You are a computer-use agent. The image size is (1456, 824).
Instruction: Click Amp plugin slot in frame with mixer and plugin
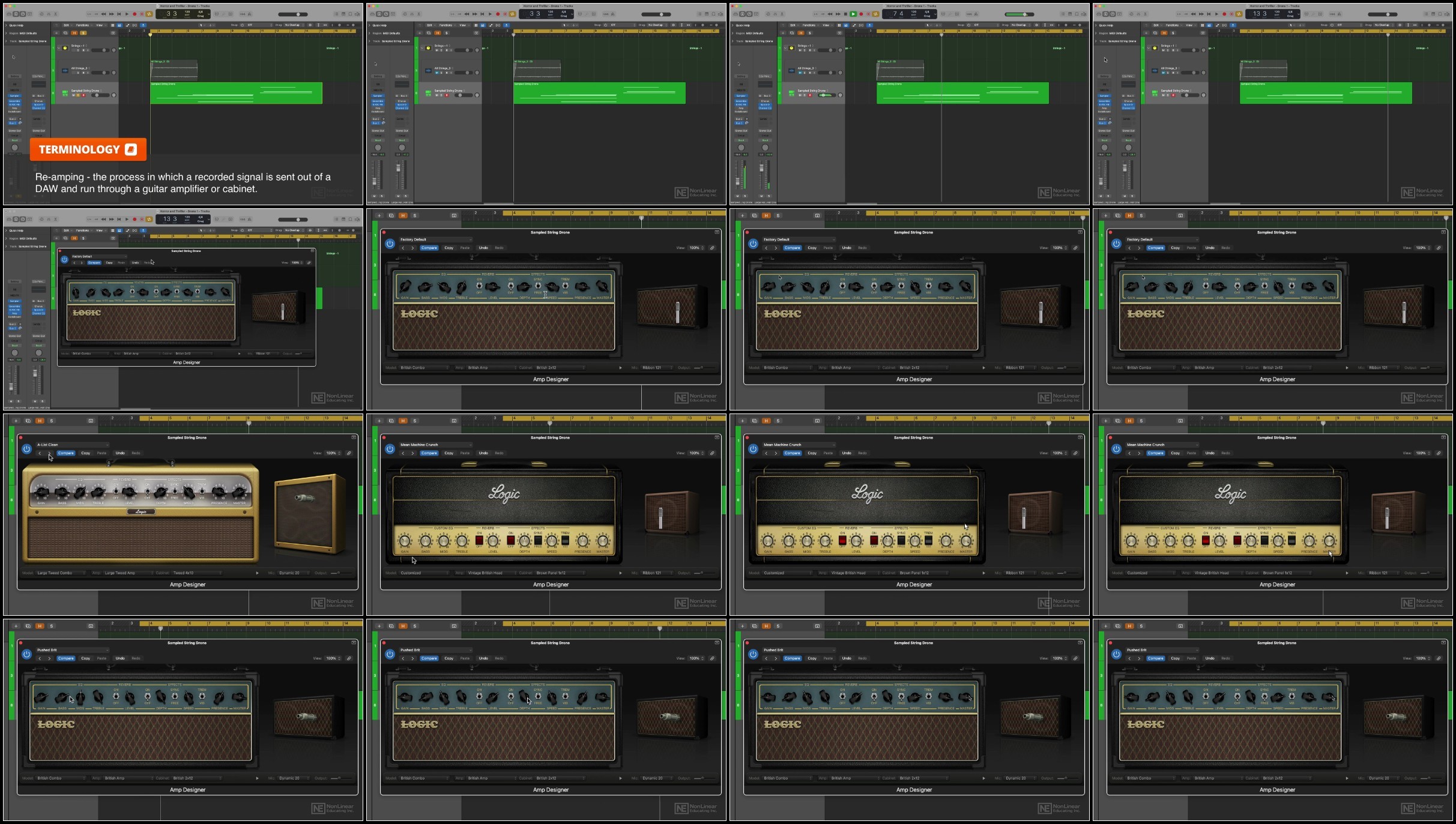pyautogui.click(x=14, y=313)
